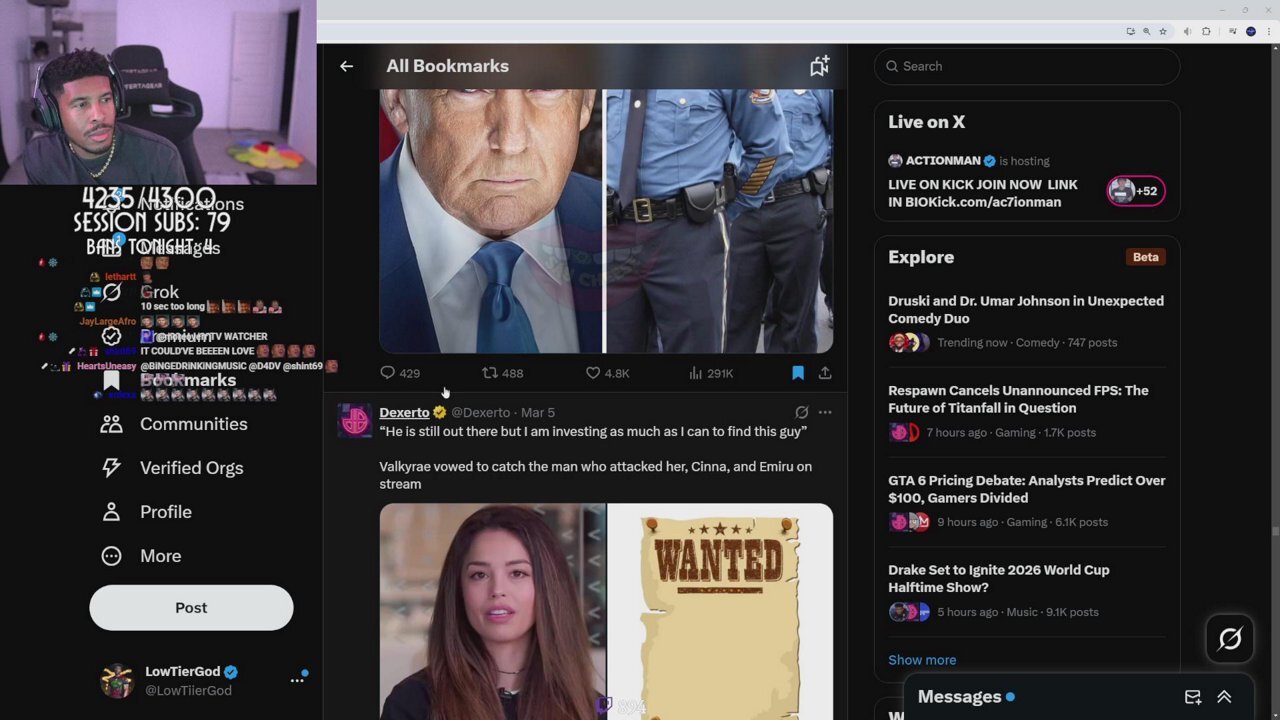Open the Mar 5 timestamp link
This screenshot has width=1280, height=720.
pyautogui.click(x=537, y=412)
